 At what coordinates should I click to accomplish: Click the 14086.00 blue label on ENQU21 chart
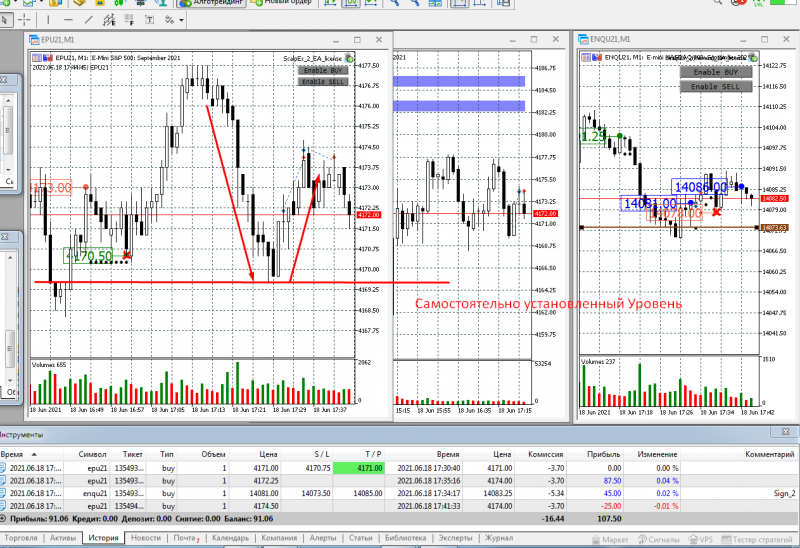click(x=699, y=187)
